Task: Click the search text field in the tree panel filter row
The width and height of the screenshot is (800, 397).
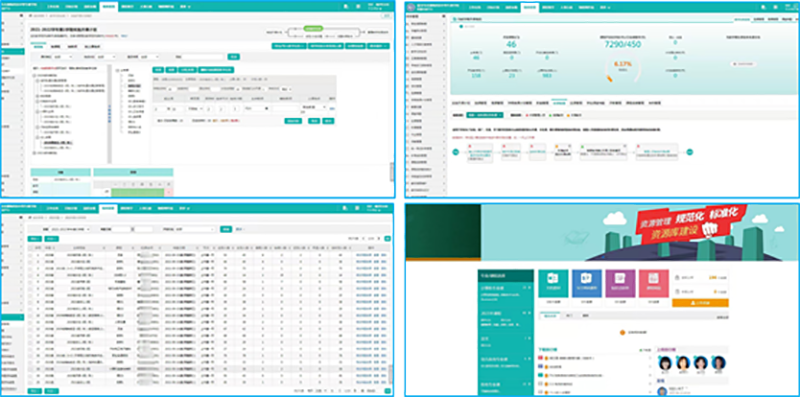Action: pos(203,57)
